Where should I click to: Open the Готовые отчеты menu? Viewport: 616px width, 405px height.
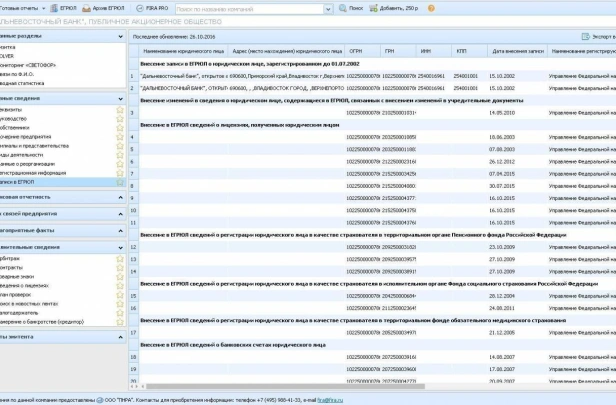(22, 8)
